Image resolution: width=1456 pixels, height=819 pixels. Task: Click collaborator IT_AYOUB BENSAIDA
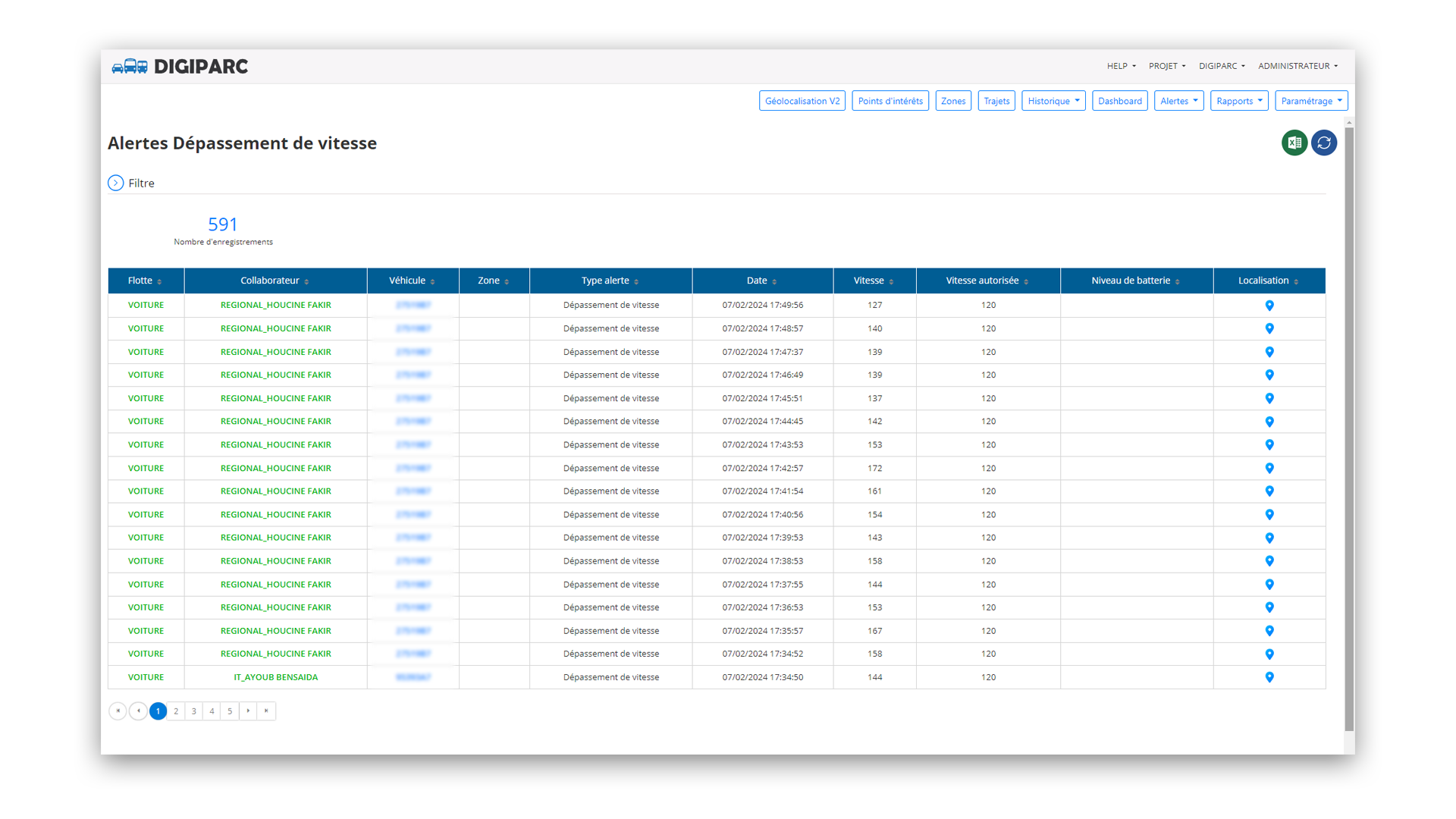point(275,677)
